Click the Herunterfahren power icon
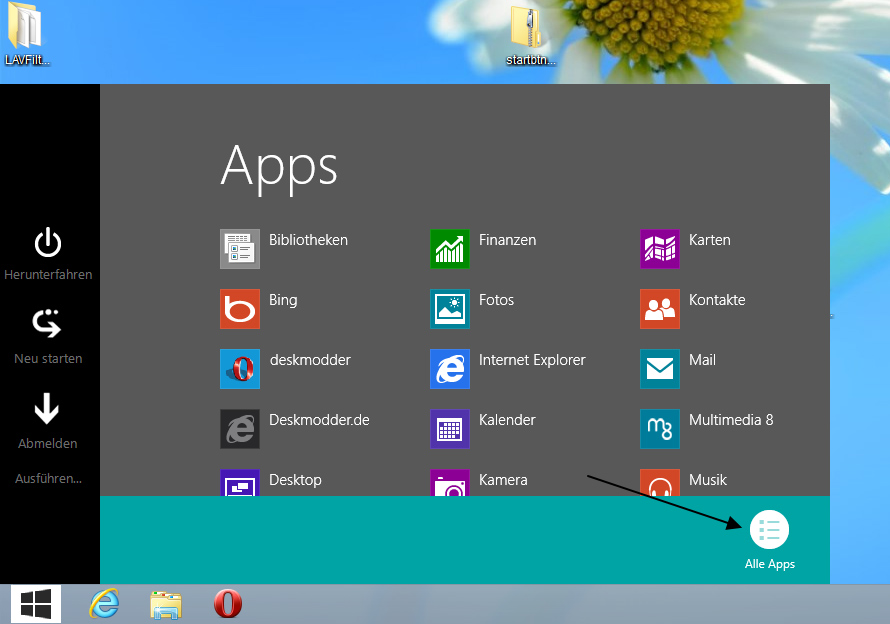This screenshot has width=890, height=624. (48, 242)
